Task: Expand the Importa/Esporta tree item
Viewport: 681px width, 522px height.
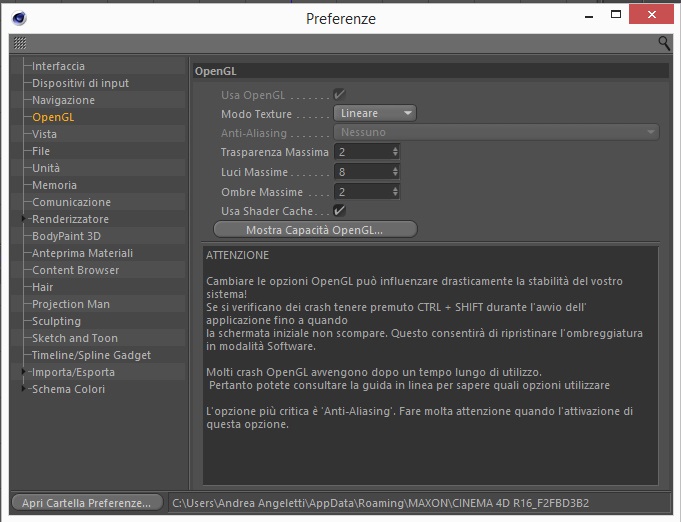Action: [x=24, y=372]
